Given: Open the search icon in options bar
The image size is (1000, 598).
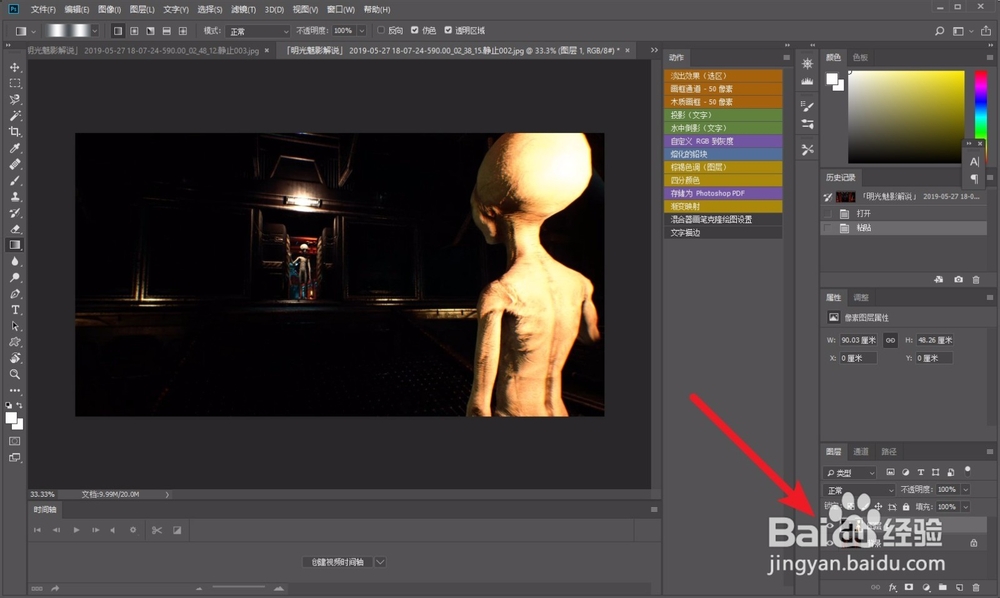Looking at the screenshot, I should pos(939,31).
